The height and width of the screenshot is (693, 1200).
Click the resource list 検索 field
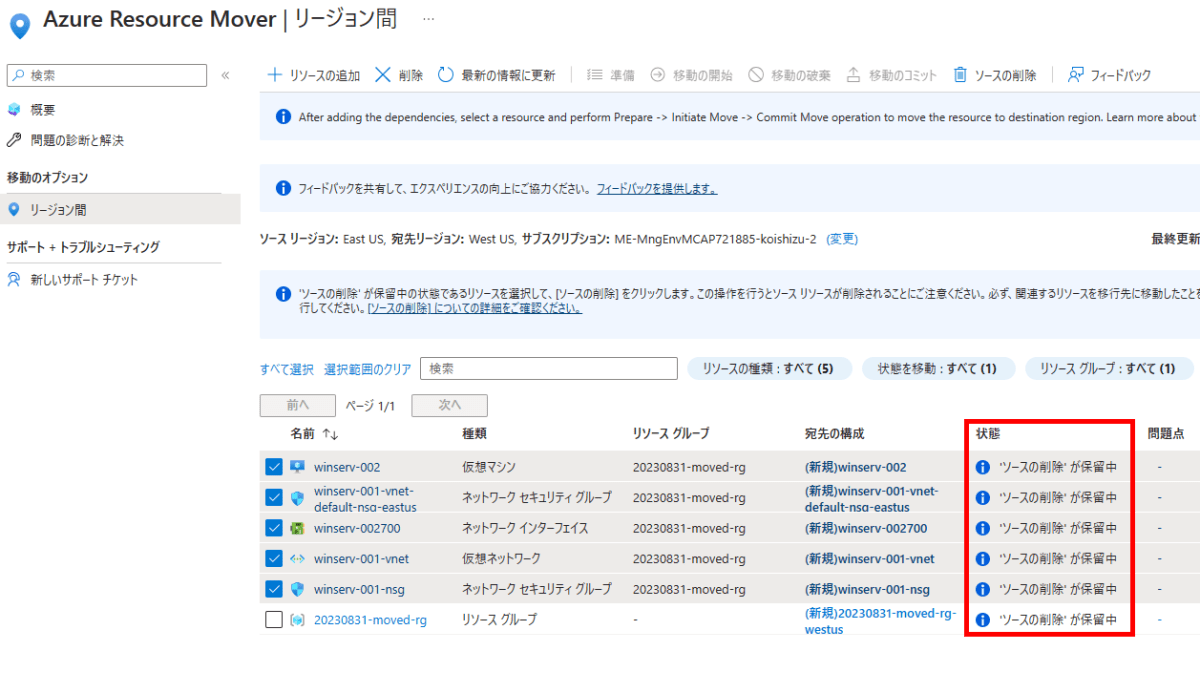pyautogui.click(x=549, y=369)
